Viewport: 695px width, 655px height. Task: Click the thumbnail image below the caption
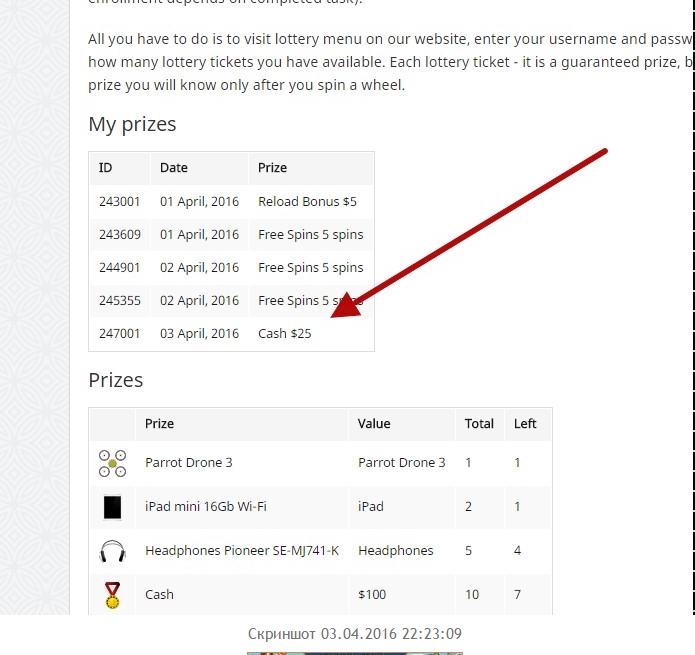(355, 653)
